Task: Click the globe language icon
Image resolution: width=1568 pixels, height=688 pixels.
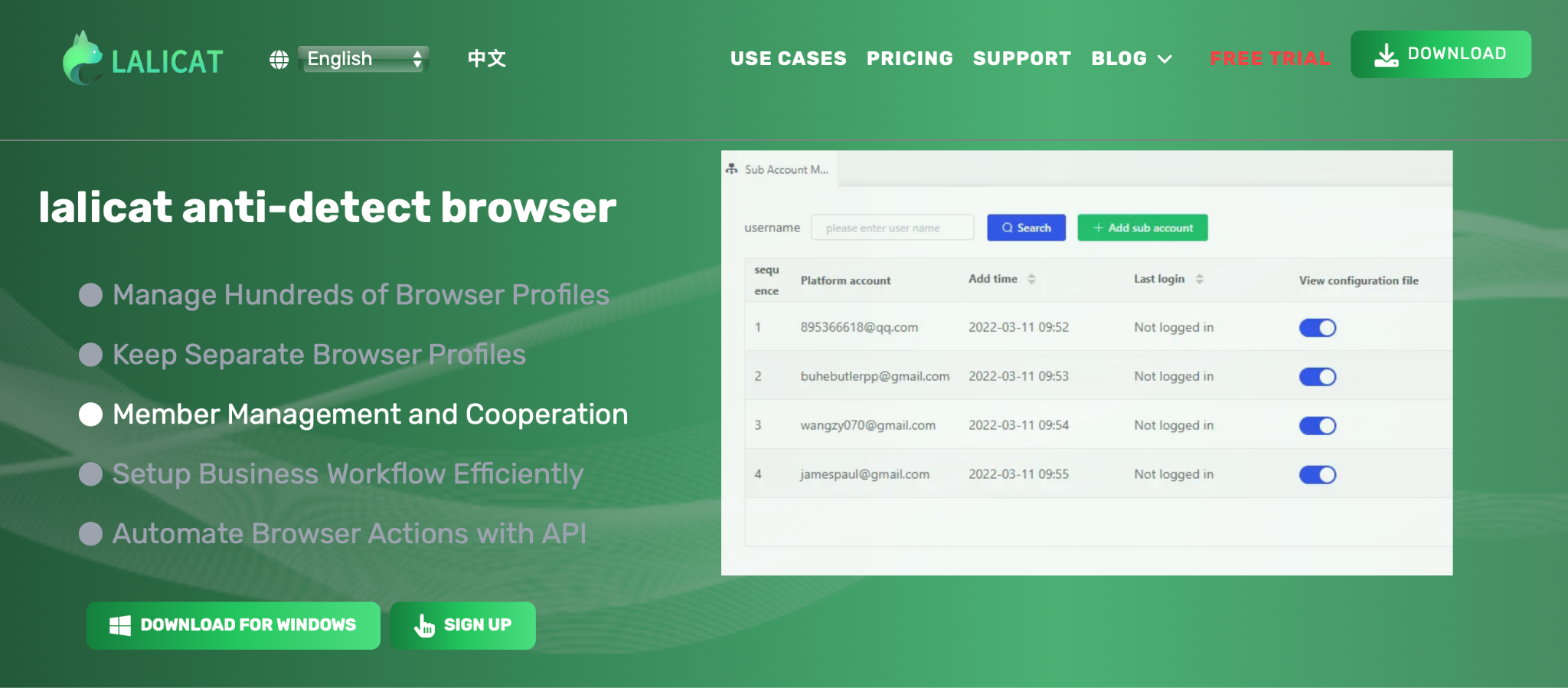Action: click(279, 59)
